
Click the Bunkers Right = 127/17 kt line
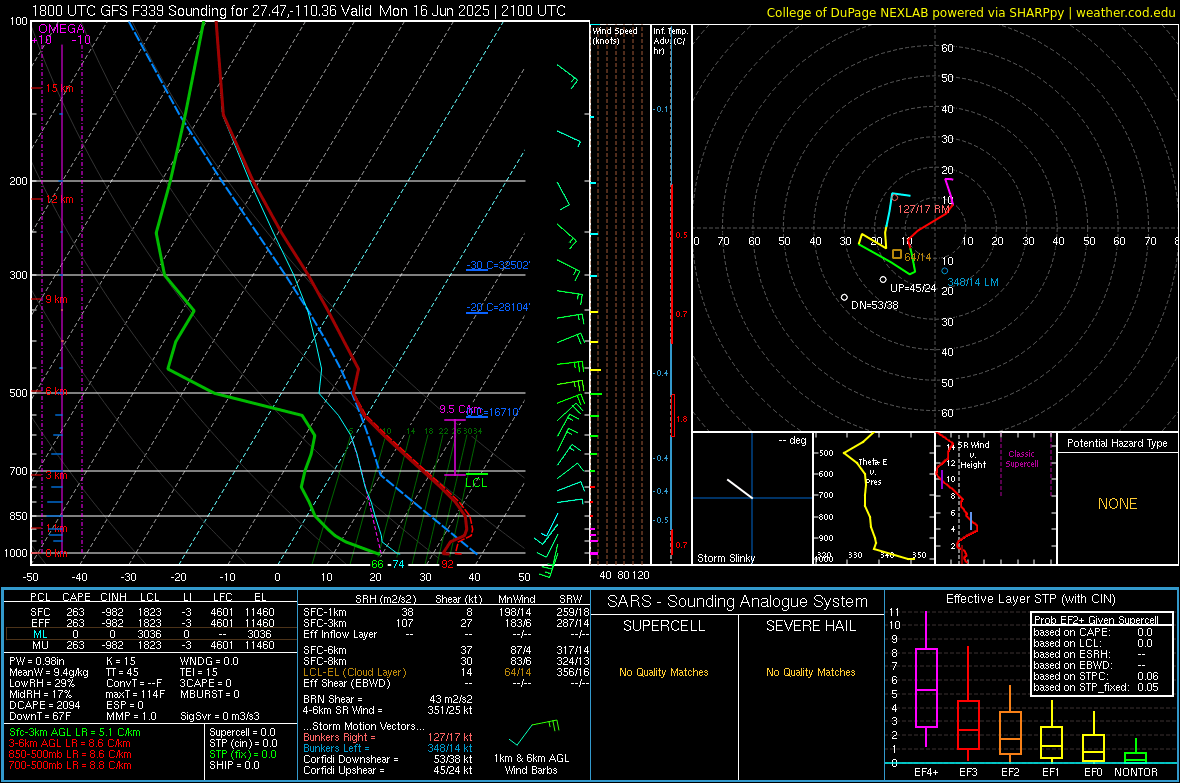(388, 737)
